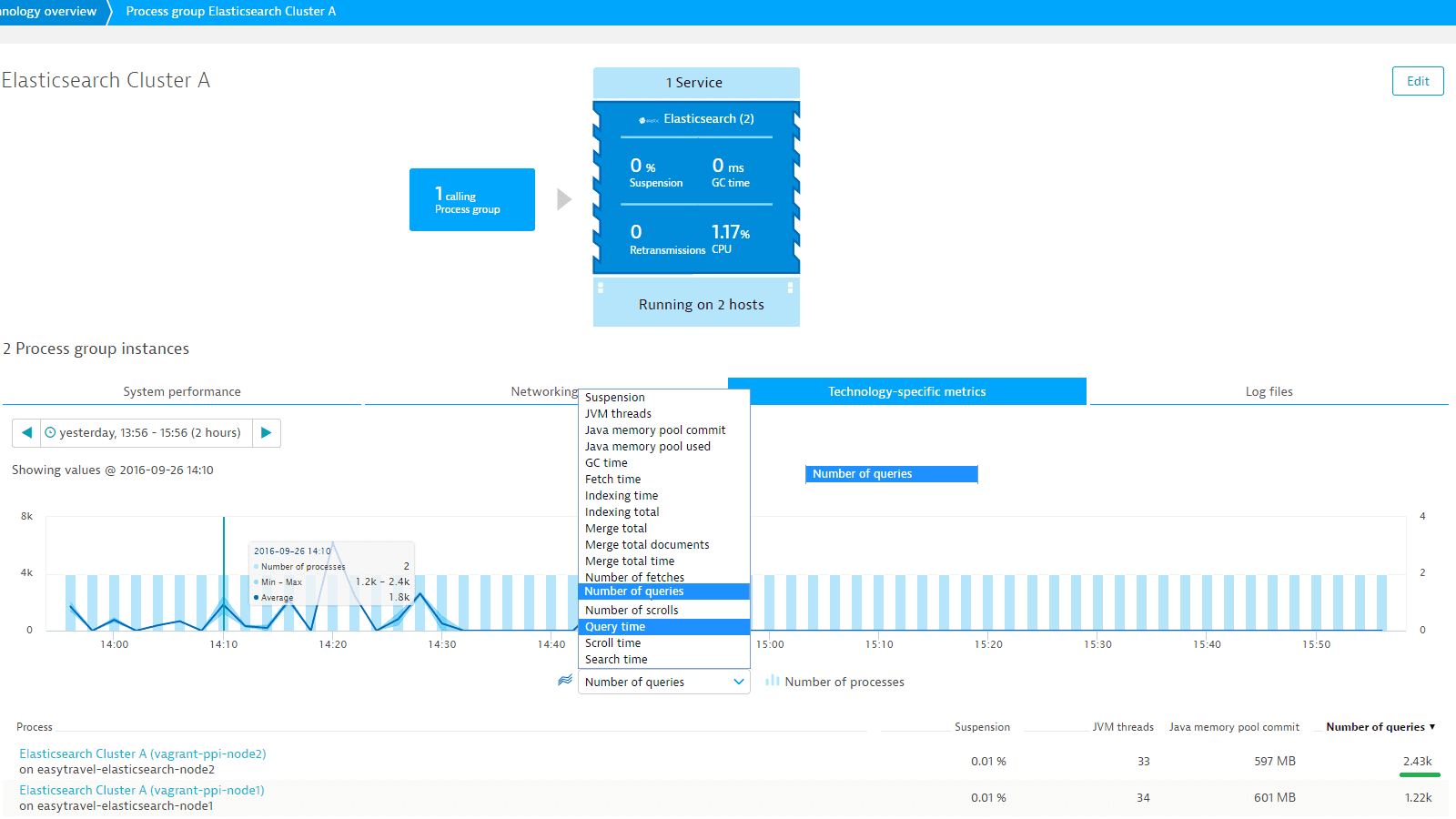The width and height of the screenshot is (1456, 819).
Task: Click the Elasticsearch logo icon in service tile
Action: click(x=648, y=120)
